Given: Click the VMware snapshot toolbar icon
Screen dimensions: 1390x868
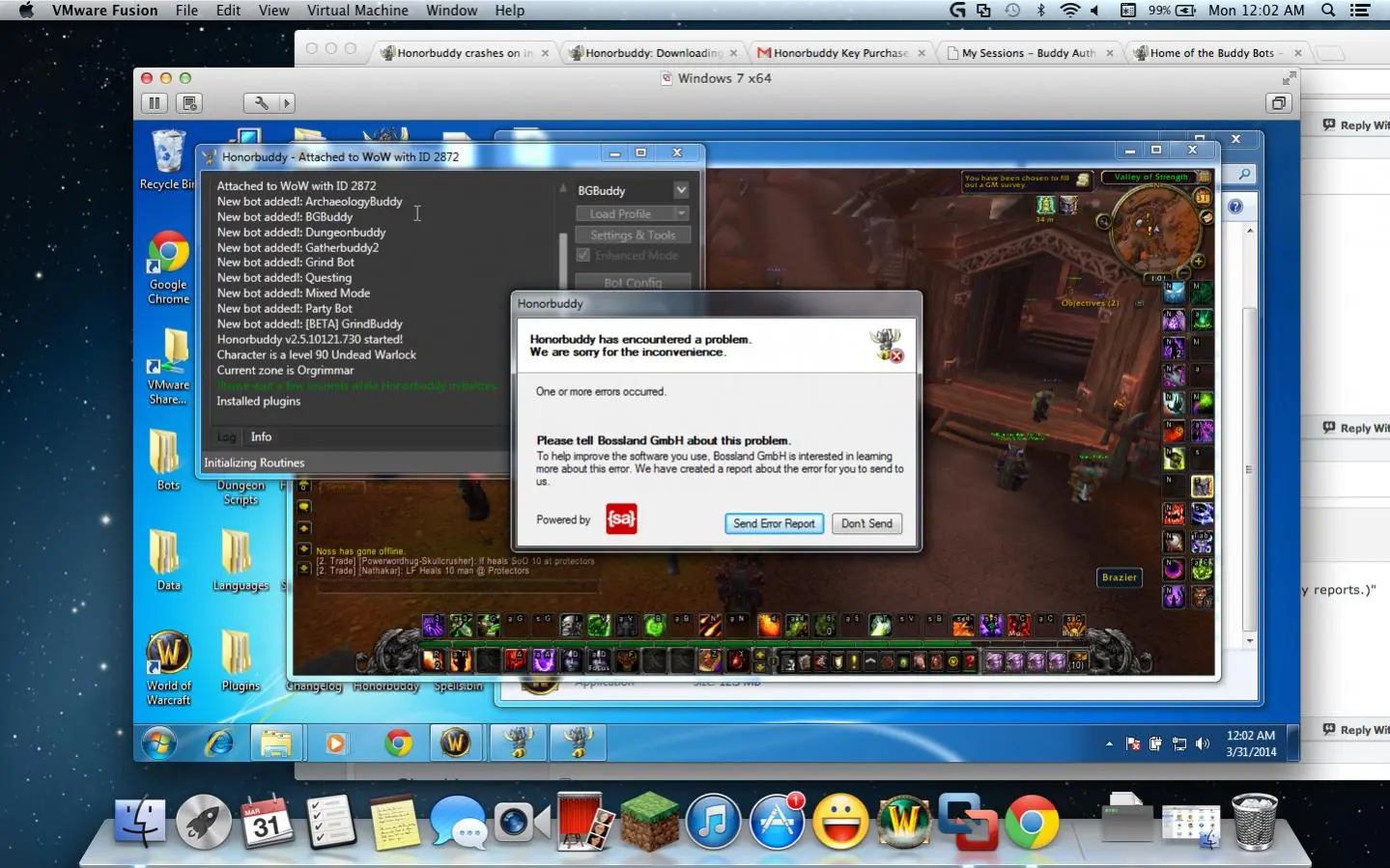Looking at the screenshot, I should (189, 102).
